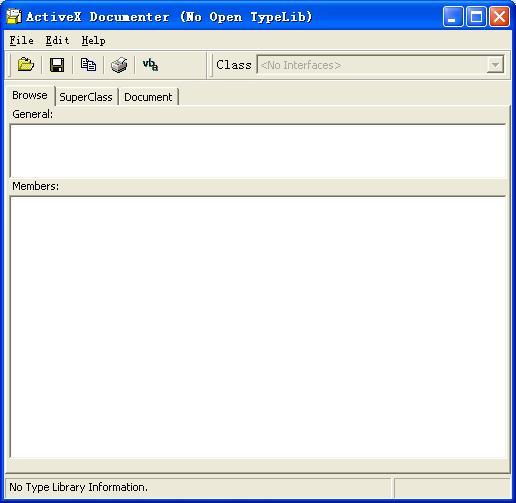This screenshot has height=503, width=516.
Task: Click ActiveX Documenter title bar app icon
Action: (x=14, y=16)
